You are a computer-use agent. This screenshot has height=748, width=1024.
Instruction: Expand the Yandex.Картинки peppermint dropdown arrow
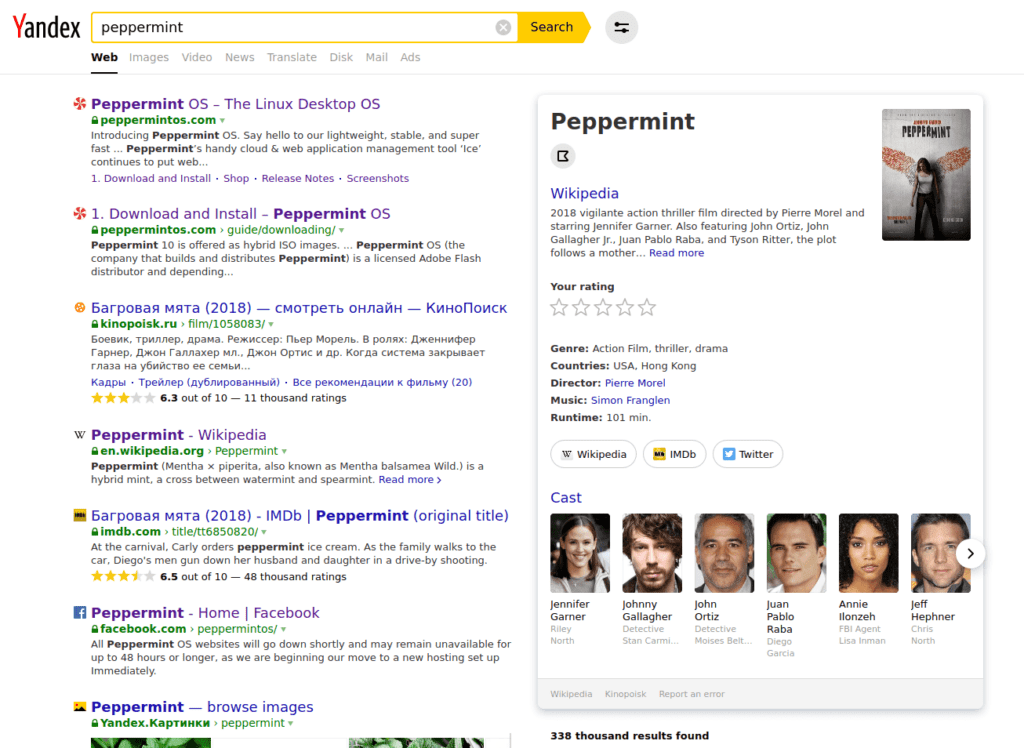291,724
